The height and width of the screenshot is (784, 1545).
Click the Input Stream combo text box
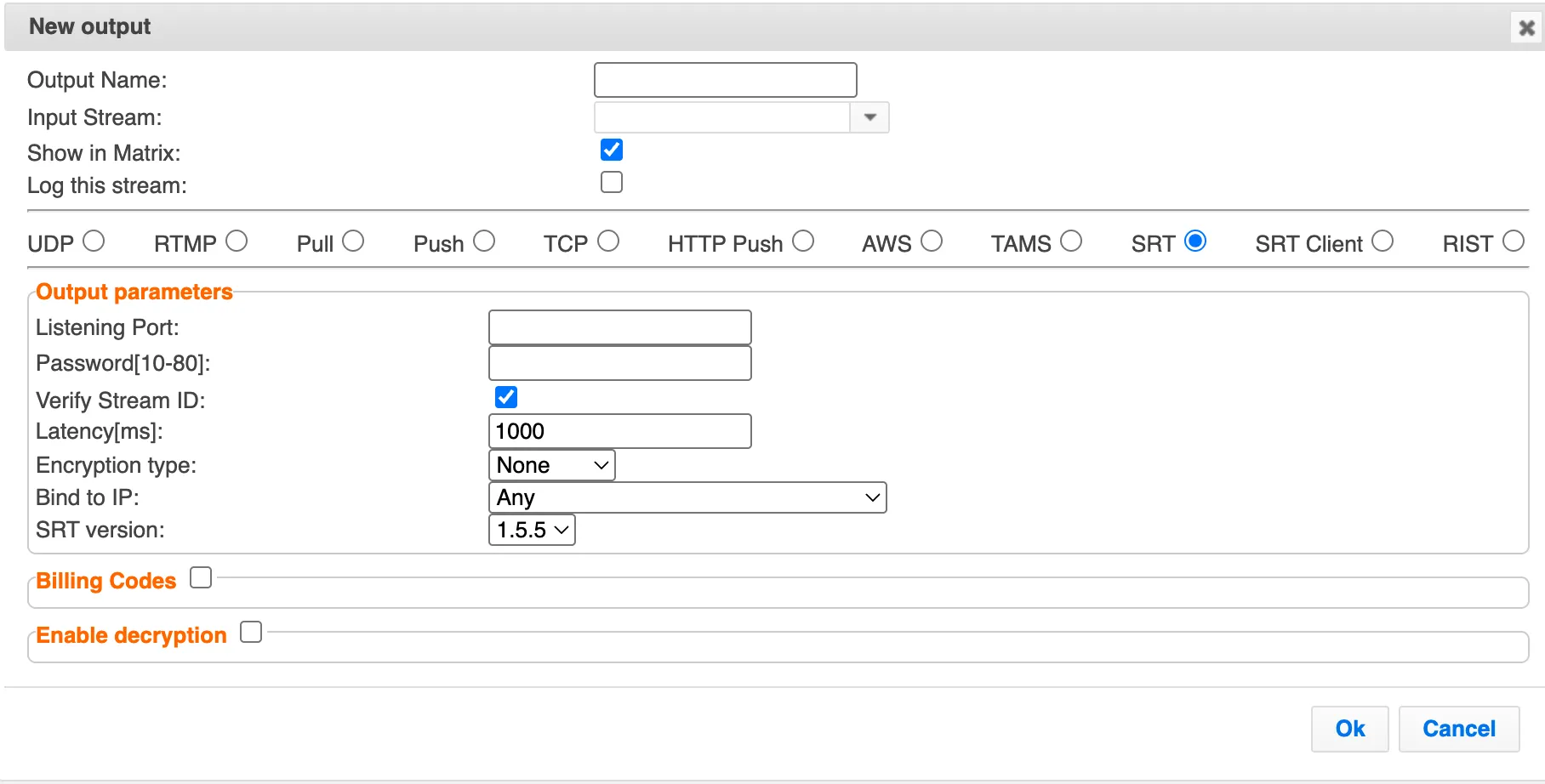(722, 117)
